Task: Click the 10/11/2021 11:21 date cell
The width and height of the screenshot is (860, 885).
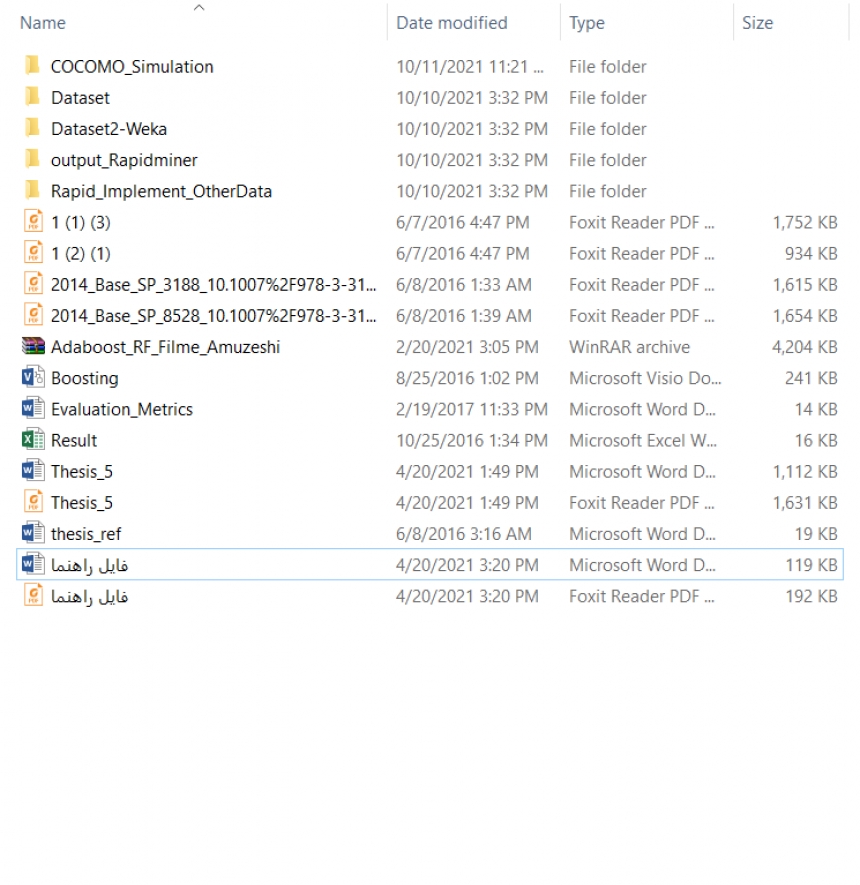Action: (470, 67)
